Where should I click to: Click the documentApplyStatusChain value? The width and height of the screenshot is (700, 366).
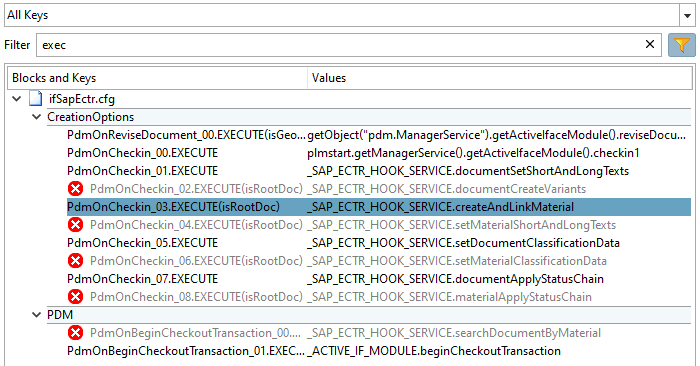(x=455, y=279)
